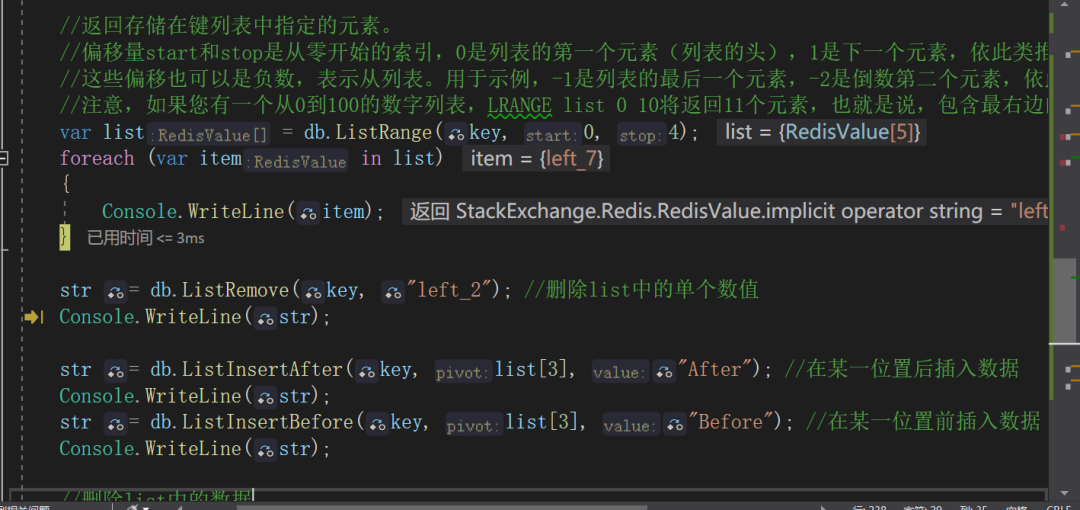Click the 'start:' parameter hint
1080x510 pixels.
pyautogui.click(x=554, y=134)
